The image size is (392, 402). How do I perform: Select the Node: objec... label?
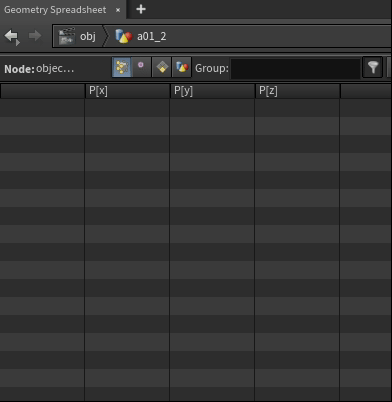(39, 69)
